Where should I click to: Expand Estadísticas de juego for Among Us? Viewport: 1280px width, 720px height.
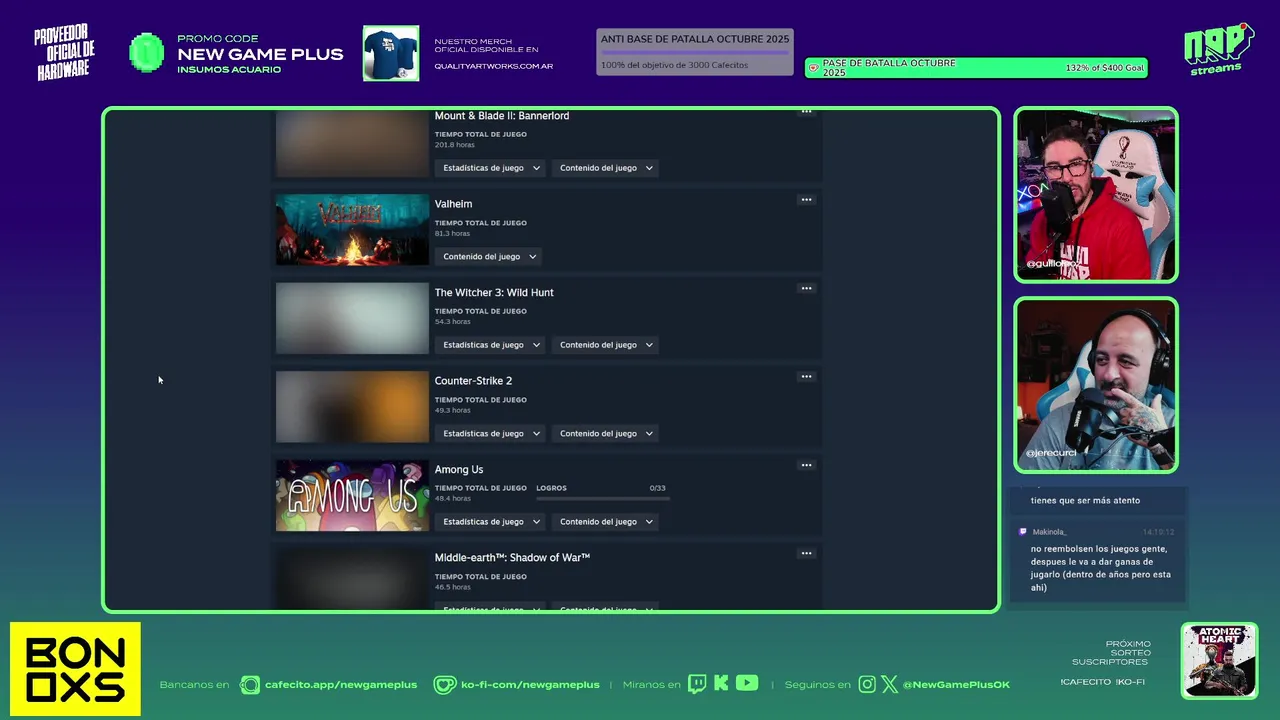[x=491, y=522]
